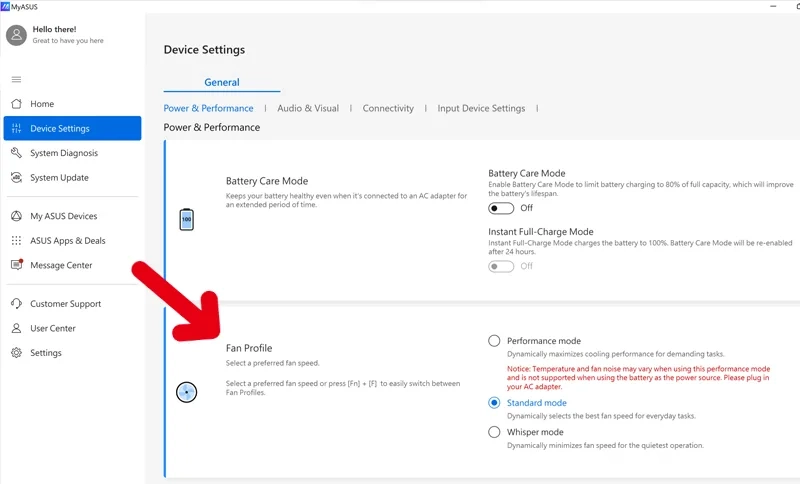The width and height of the screenshot is (800, 484).
Task: Open System Update from sidebar
Action: click(59, 178)
